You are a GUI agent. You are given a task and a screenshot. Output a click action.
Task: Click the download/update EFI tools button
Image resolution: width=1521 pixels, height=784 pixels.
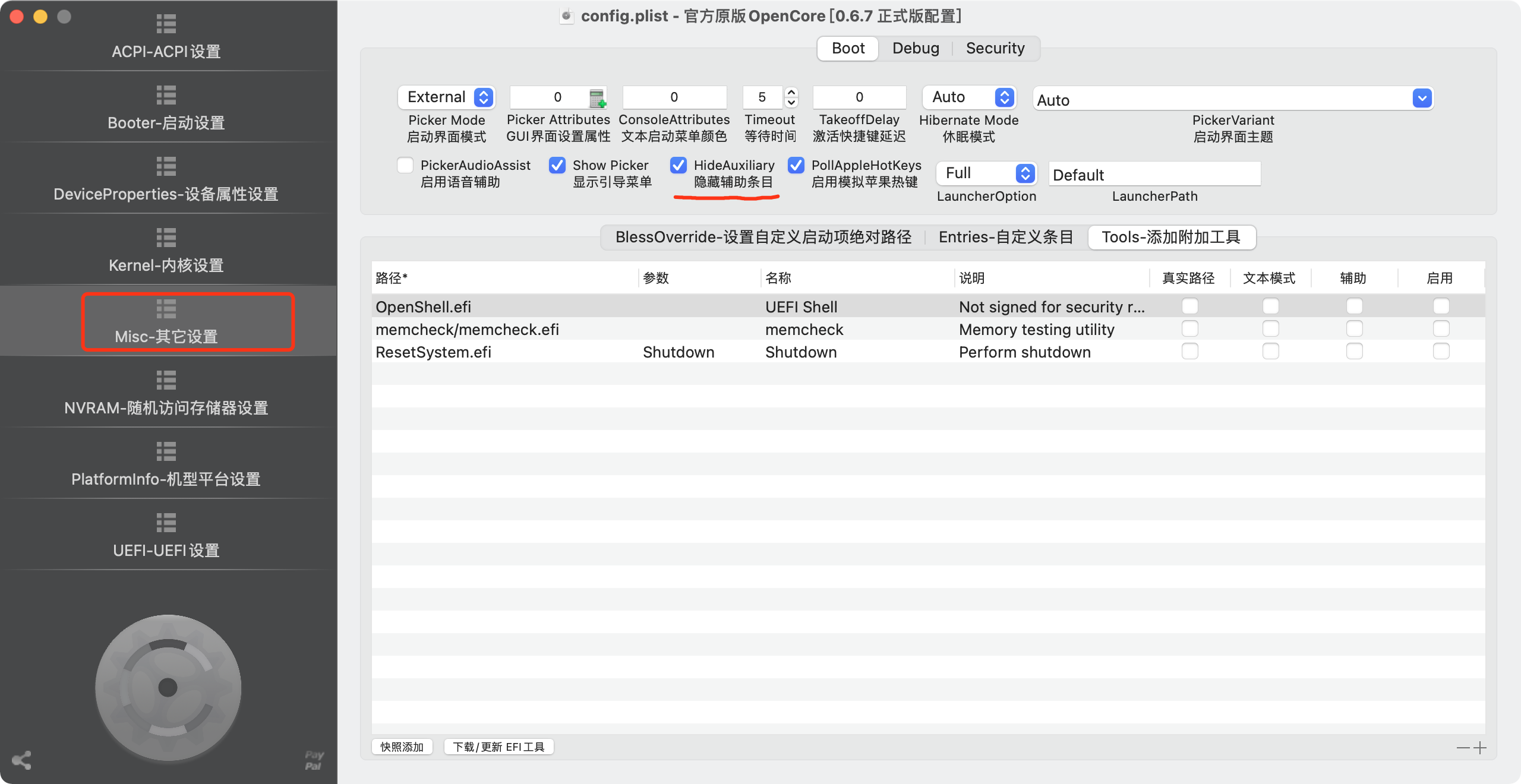pyautogui.click(x=498, y=747)
